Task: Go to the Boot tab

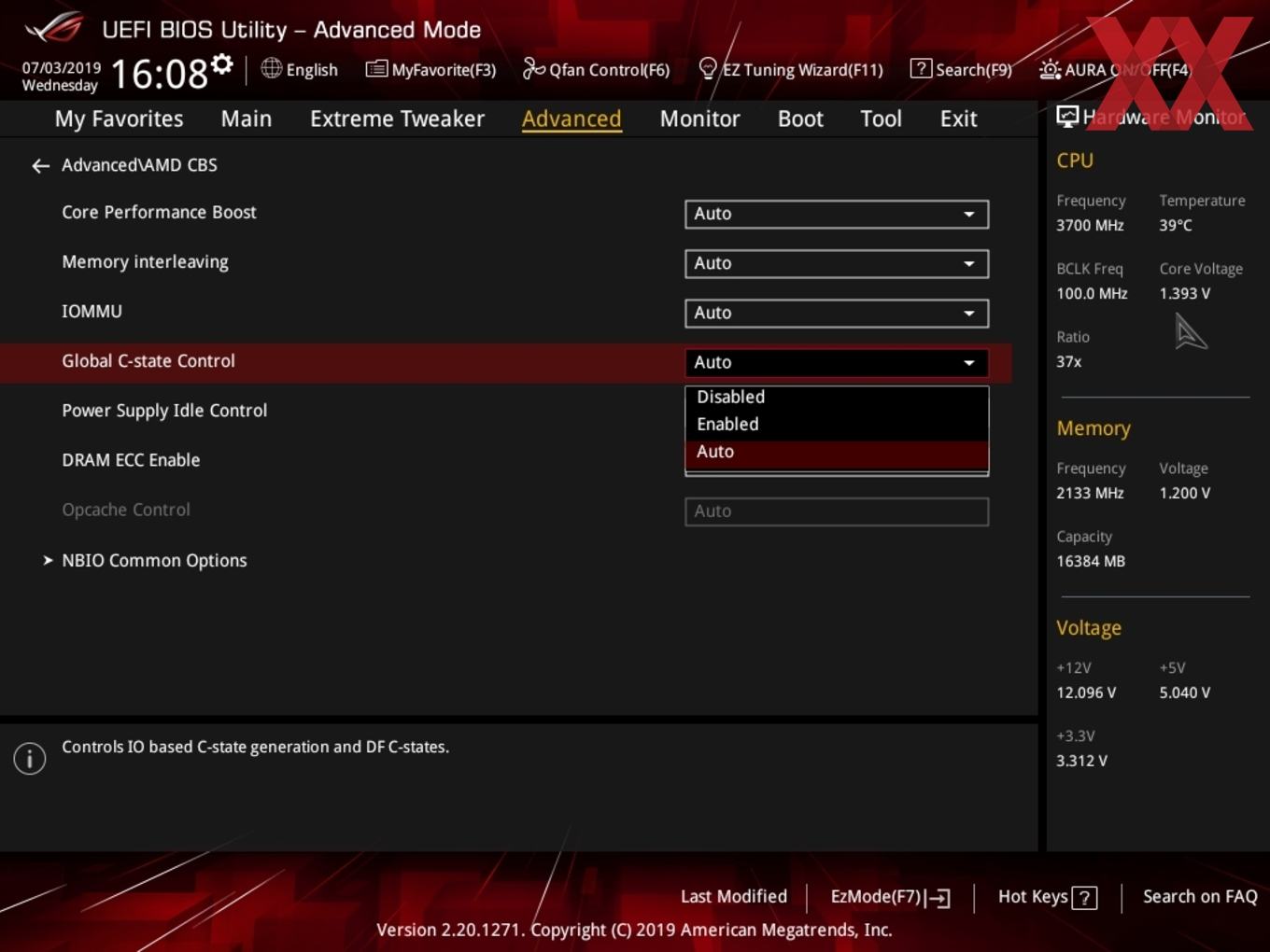Action: (800, 119)
